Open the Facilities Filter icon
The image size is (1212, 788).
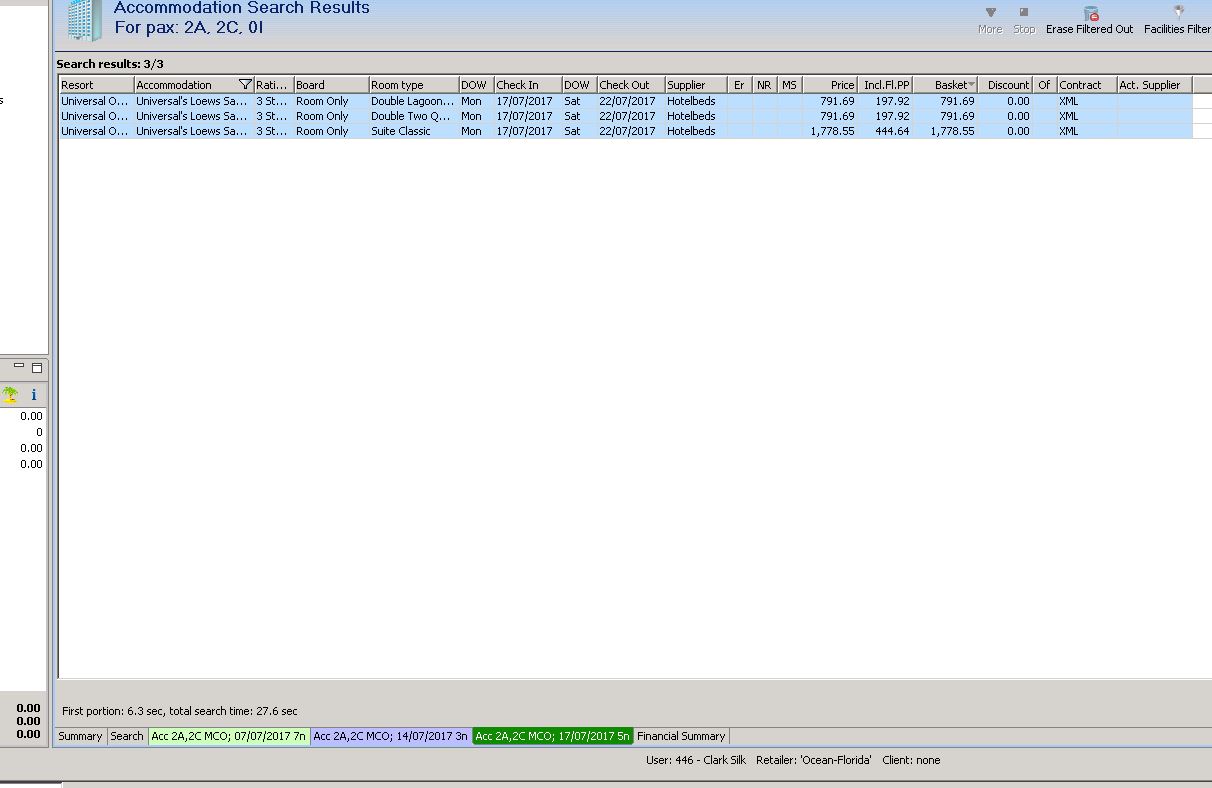tap(1179, 13)
